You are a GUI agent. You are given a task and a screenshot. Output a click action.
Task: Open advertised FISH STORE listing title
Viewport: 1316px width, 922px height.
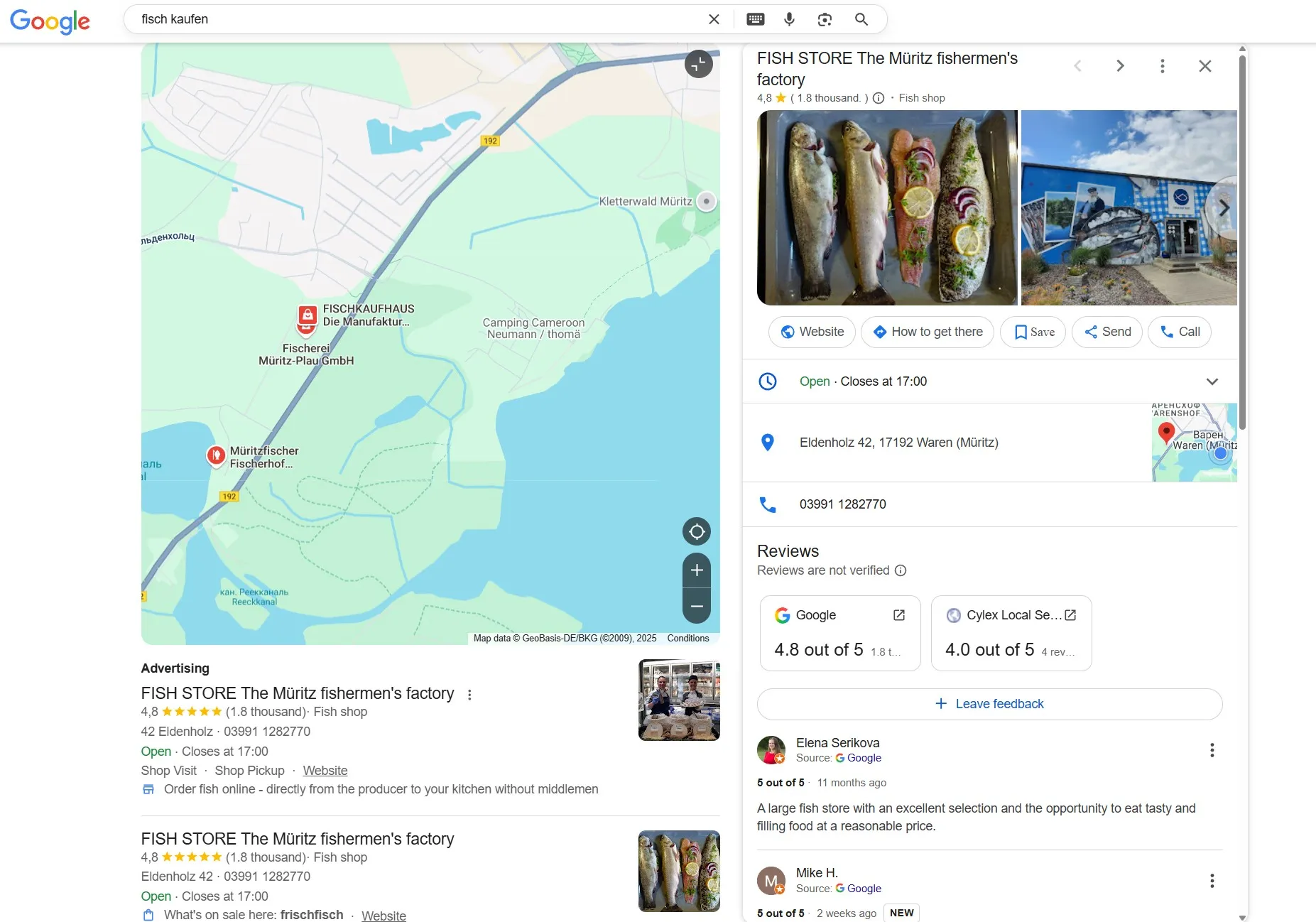(298, 693)
